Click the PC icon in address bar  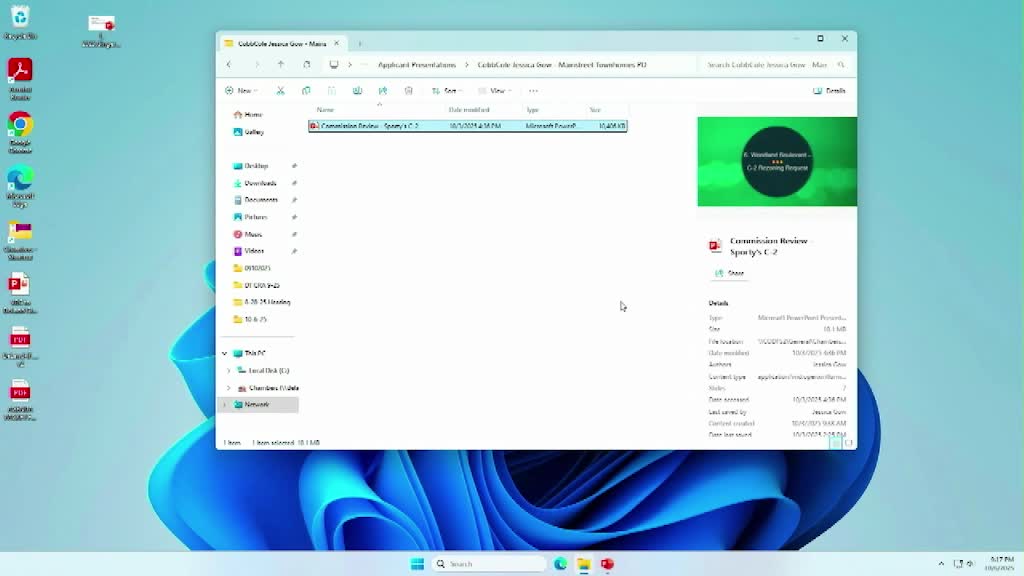pyautogui.click(x=334, y=65)
